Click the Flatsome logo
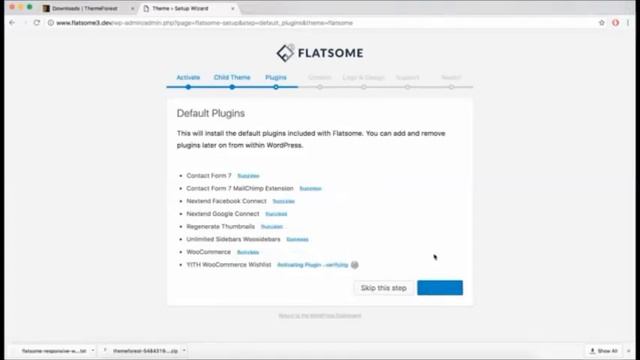Image resolution: width=640 pixels, height=360 pixels. point(320,53)
